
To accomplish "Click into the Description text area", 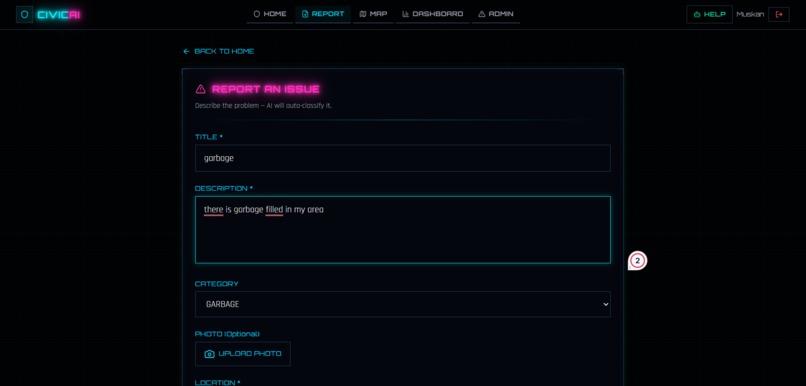I will click(x=402, y=230).
